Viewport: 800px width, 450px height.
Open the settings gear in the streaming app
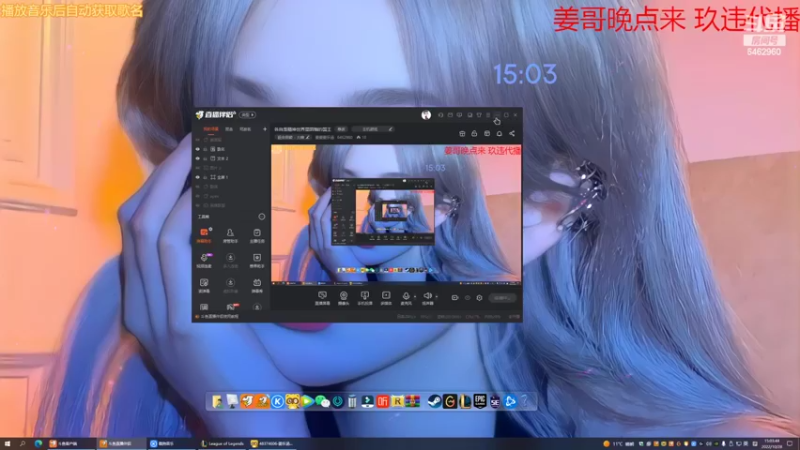(480, 297)
